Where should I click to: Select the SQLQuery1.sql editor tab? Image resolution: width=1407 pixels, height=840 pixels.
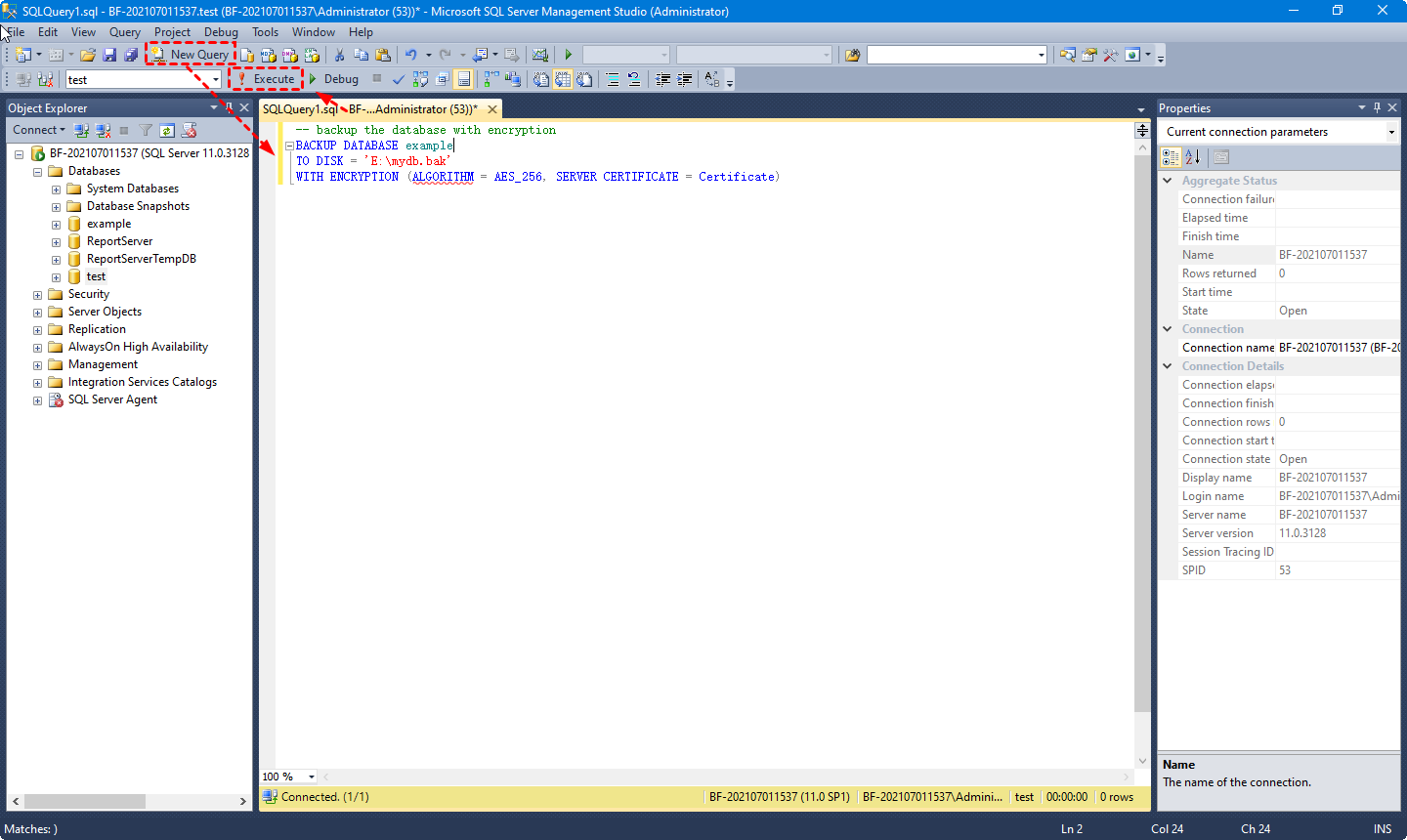click(369, 109)
